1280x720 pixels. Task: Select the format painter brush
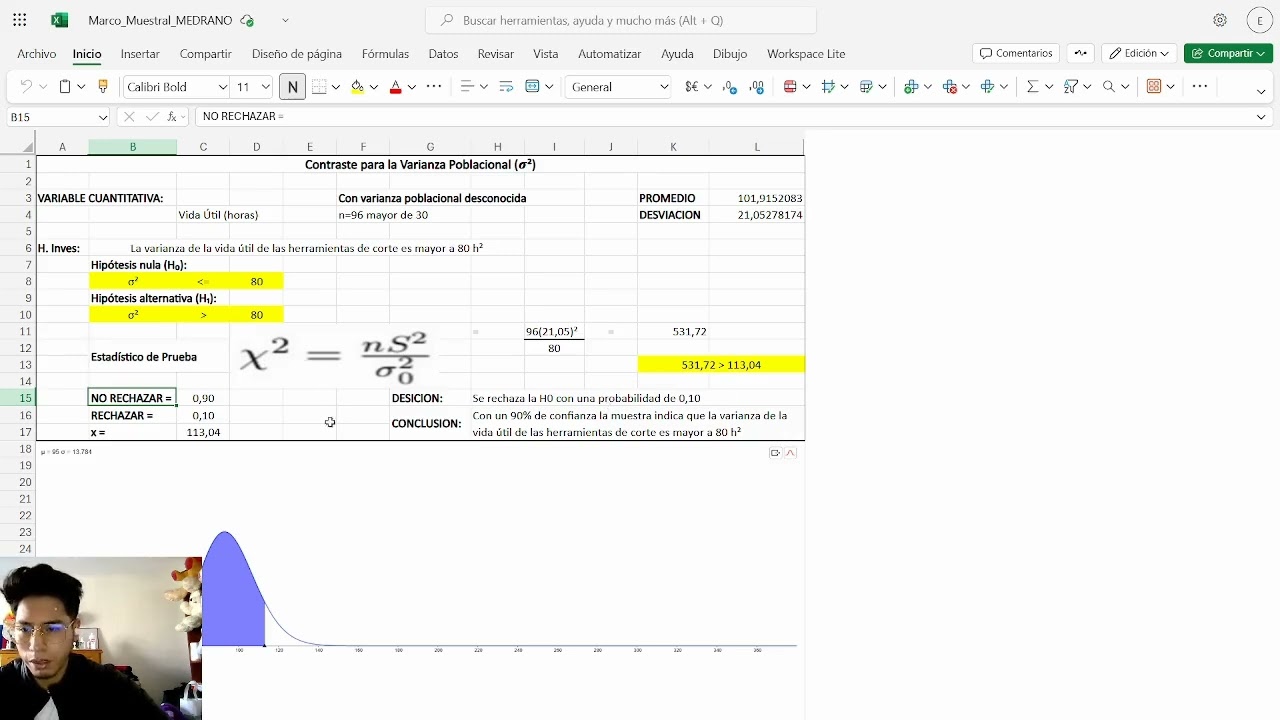(102, 87)
